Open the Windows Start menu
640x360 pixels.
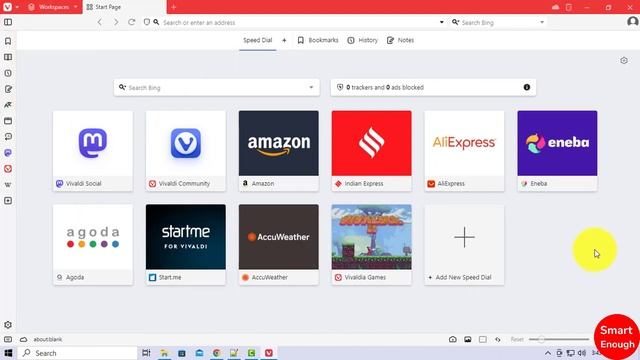click(8, 353)
